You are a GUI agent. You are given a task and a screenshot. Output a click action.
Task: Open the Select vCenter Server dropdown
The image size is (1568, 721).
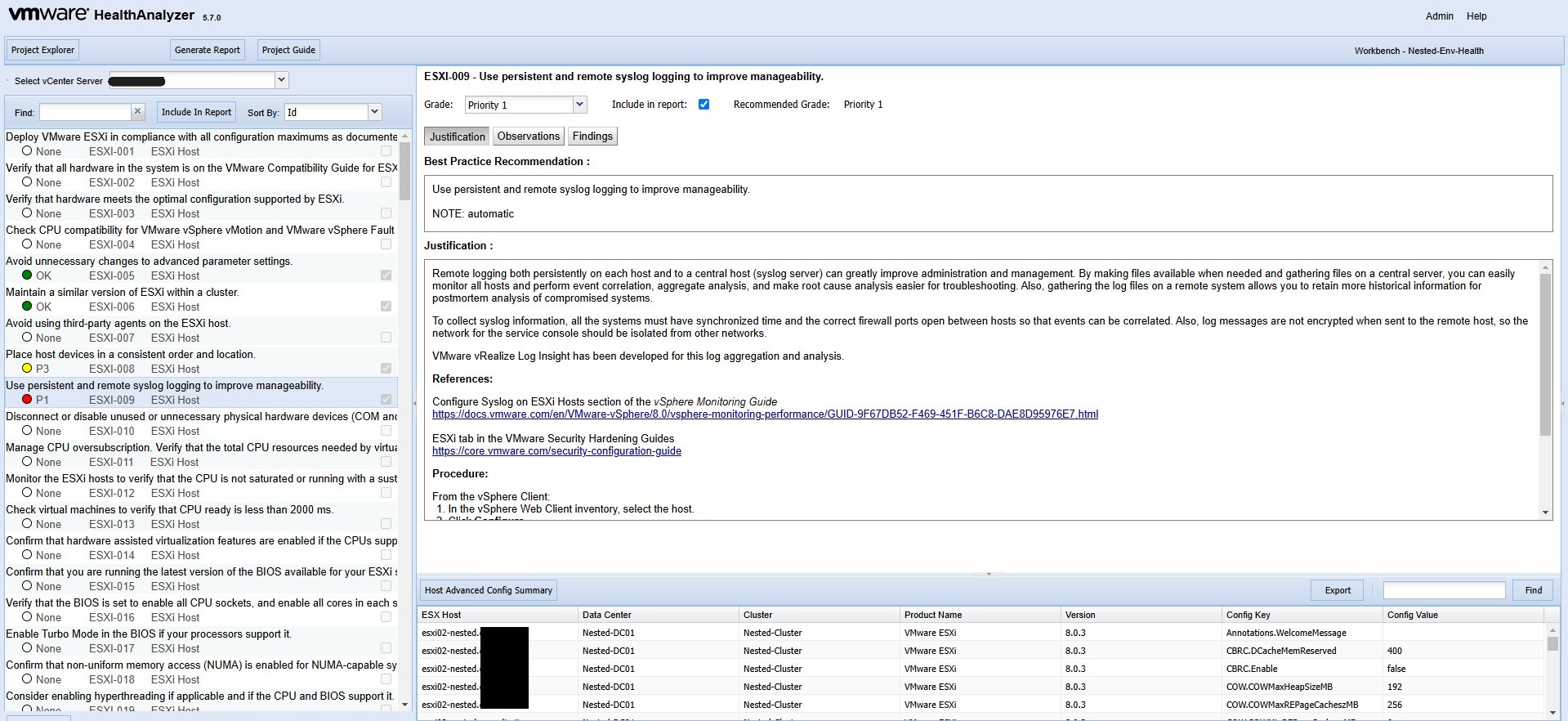(281, 80)
